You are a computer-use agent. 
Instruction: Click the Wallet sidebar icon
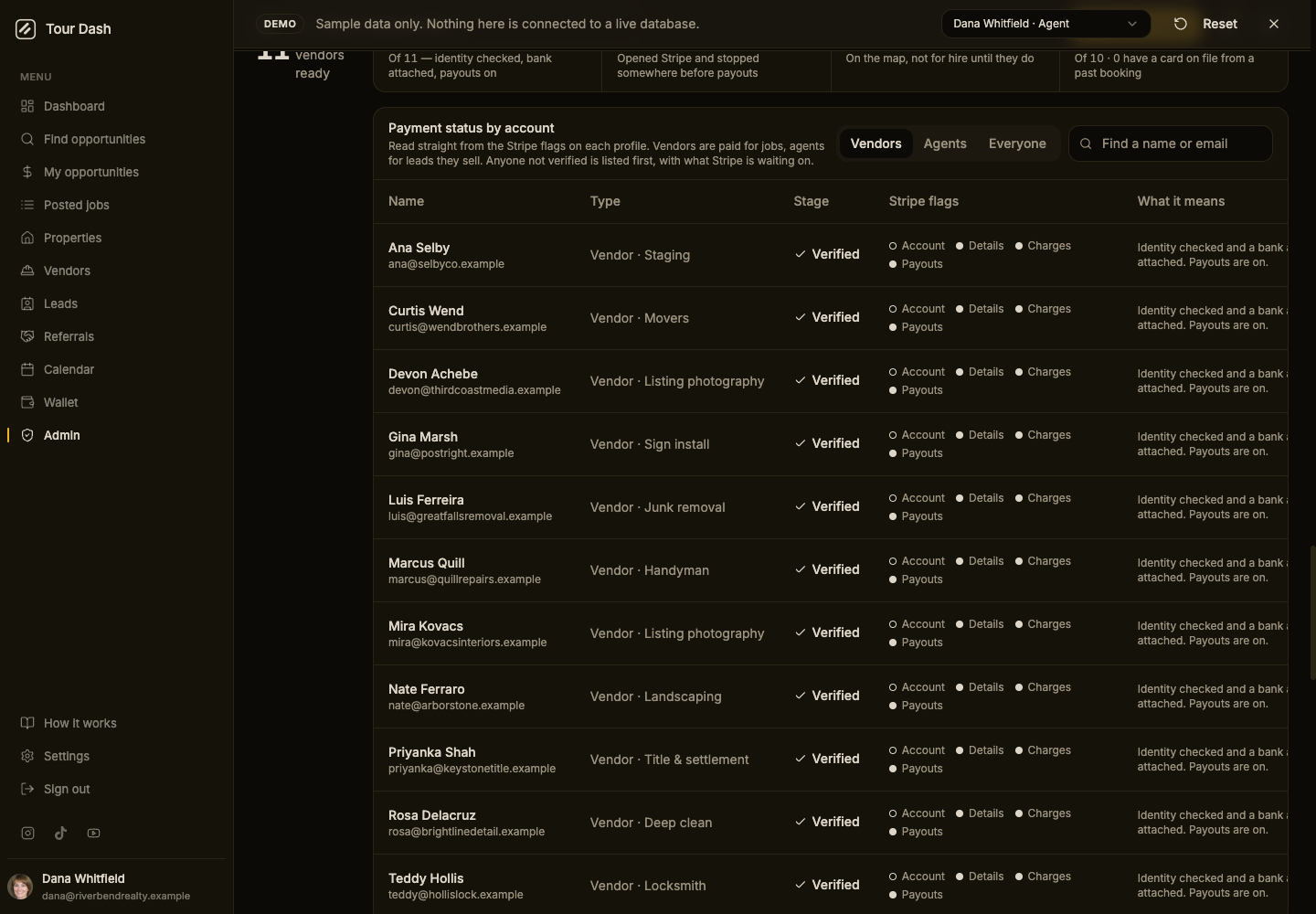point(27,403)
